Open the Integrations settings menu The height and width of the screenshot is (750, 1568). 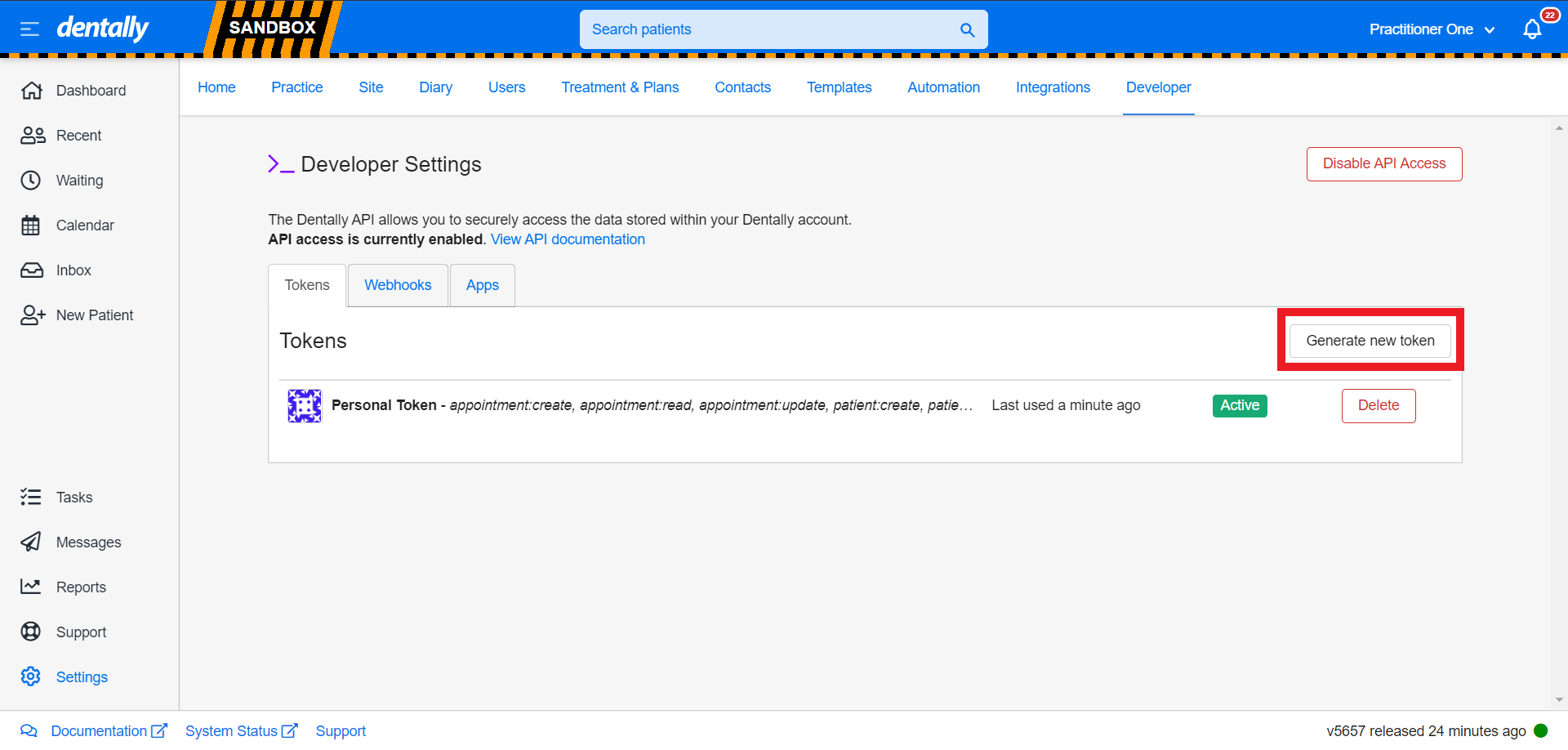click(x=1053, y=87)
